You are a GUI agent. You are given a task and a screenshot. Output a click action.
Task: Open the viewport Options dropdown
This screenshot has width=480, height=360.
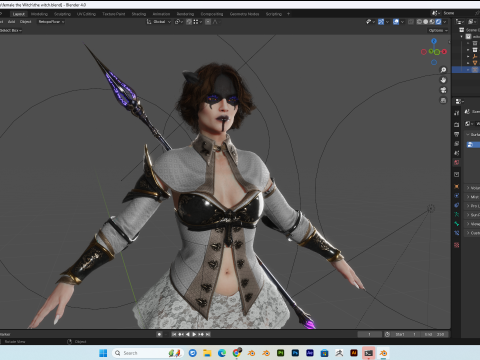coord(438,30)
